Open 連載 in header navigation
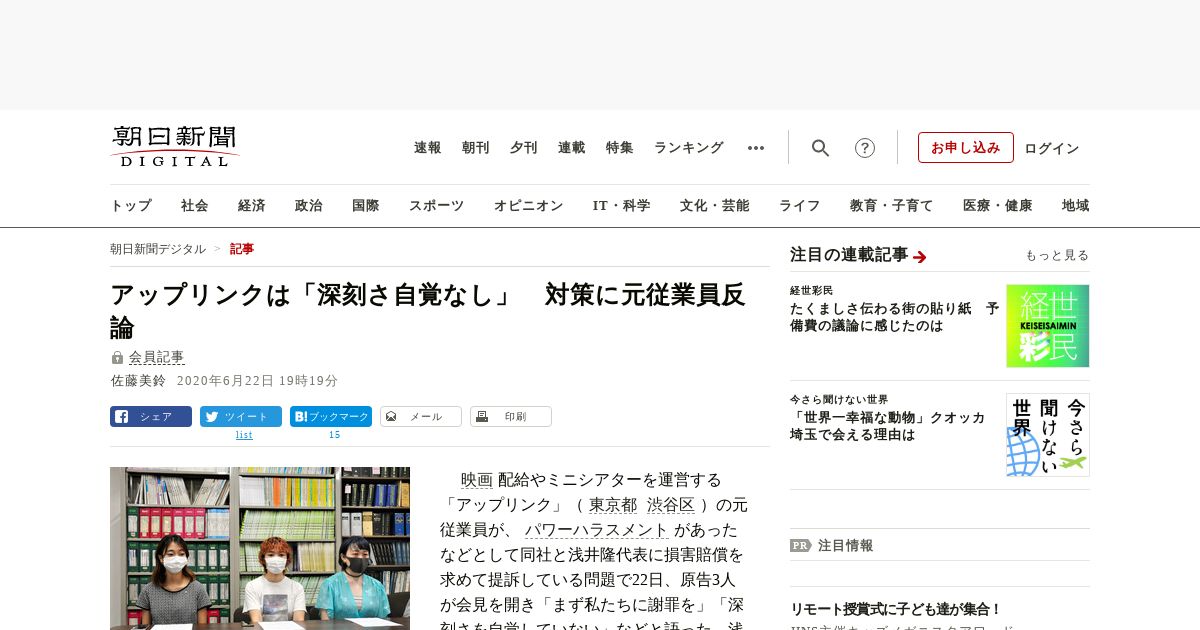This screenshot has width=1200, height=630. pyautogui.click(x=572, y=148)
